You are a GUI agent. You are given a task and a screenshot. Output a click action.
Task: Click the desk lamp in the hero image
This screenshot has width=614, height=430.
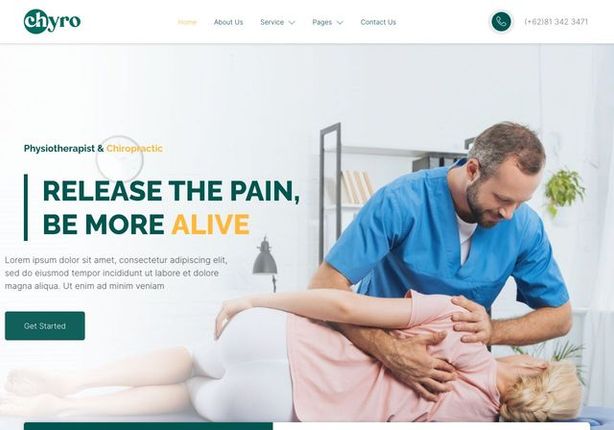(266, 263)
